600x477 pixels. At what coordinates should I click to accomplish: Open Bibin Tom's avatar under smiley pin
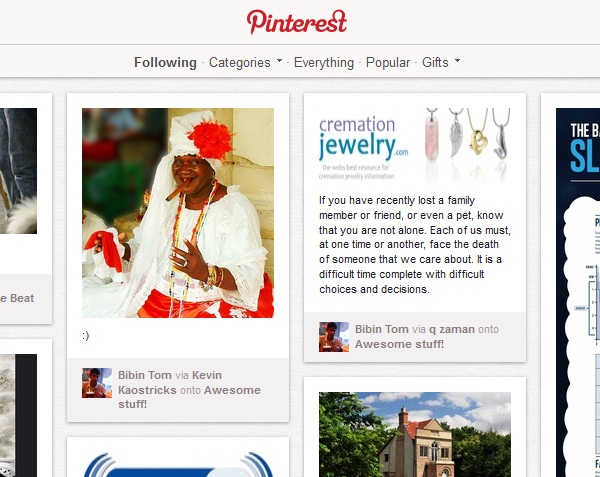point(97,383)
